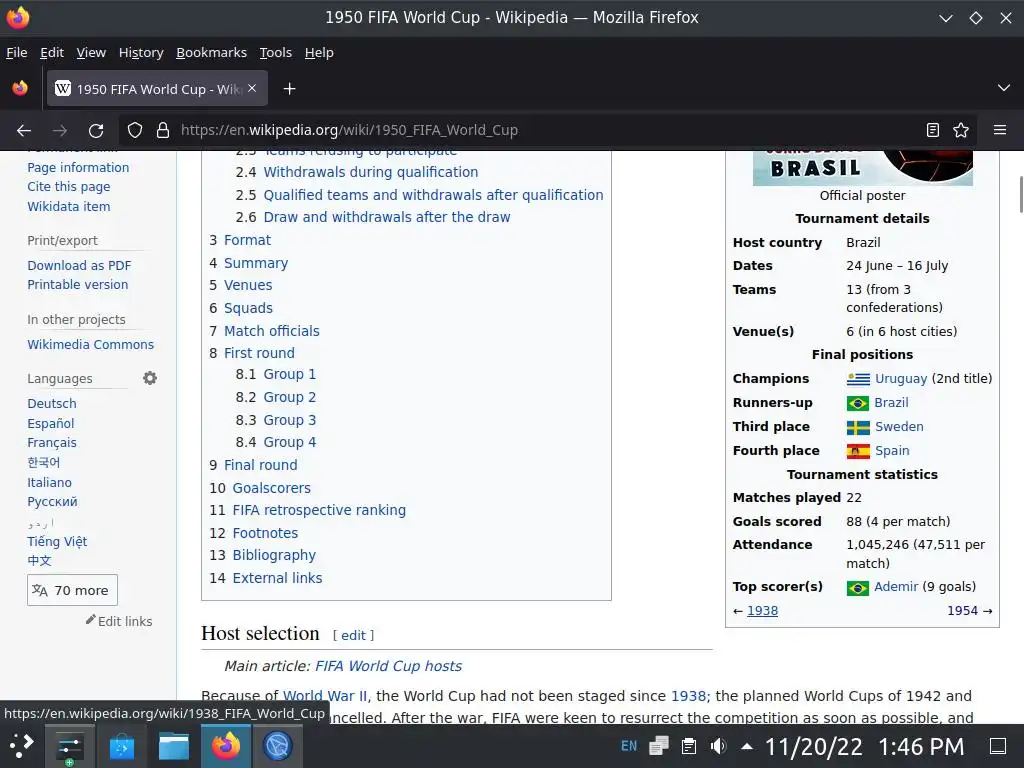Jump to Group 3 in contents
Viewport: 1024px width, 768px height.
click(289, 420)
